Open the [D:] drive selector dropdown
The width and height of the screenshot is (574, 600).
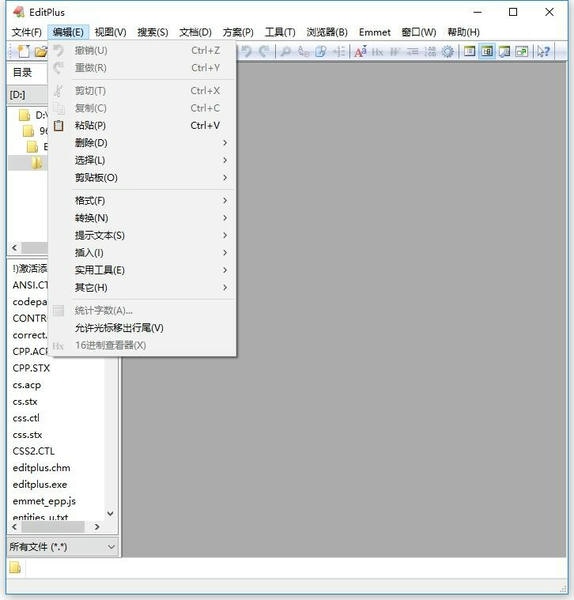coord(28,95)
